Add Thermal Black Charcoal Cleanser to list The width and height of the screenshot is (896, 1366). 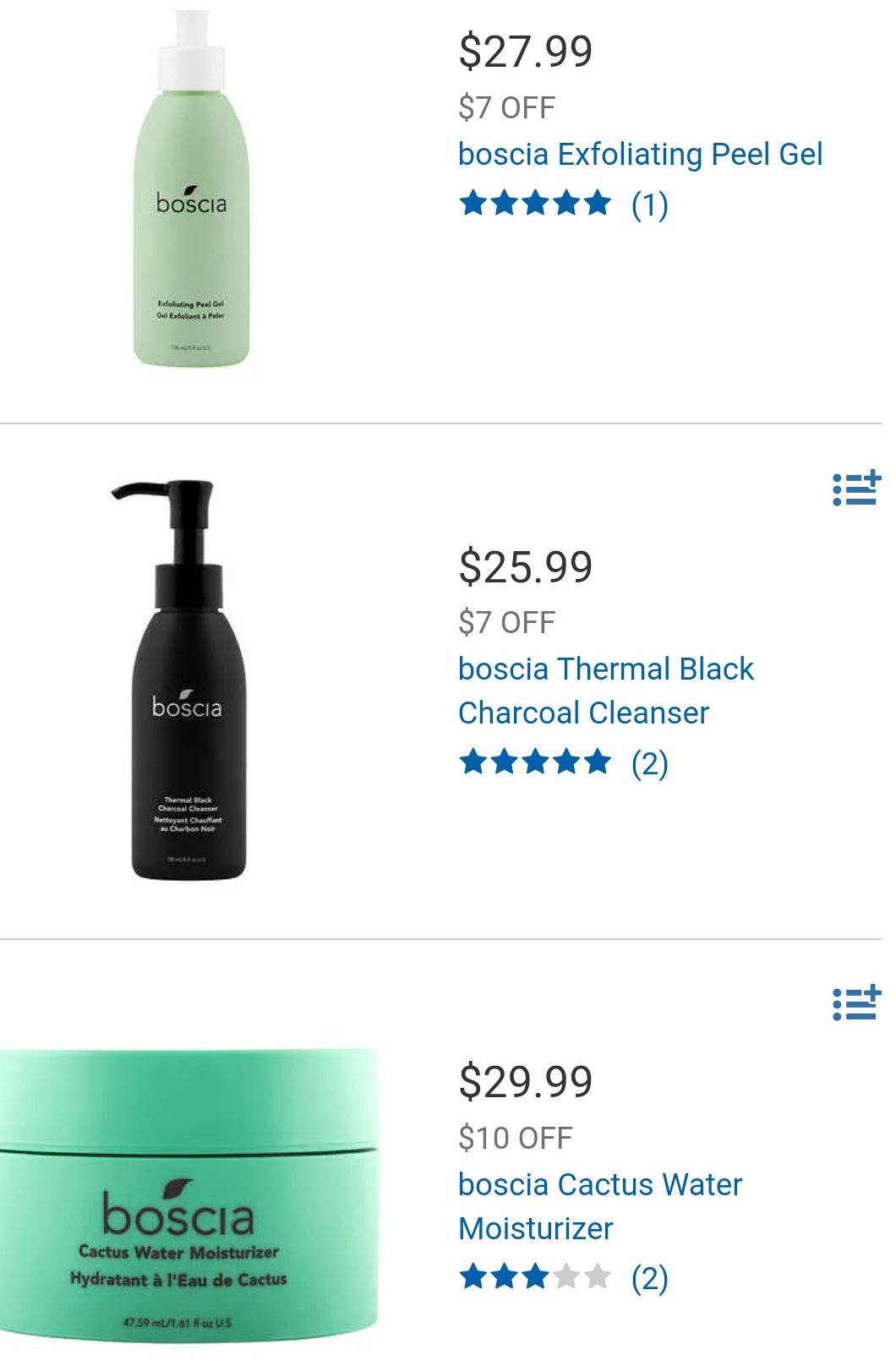(x=856, y=489)
